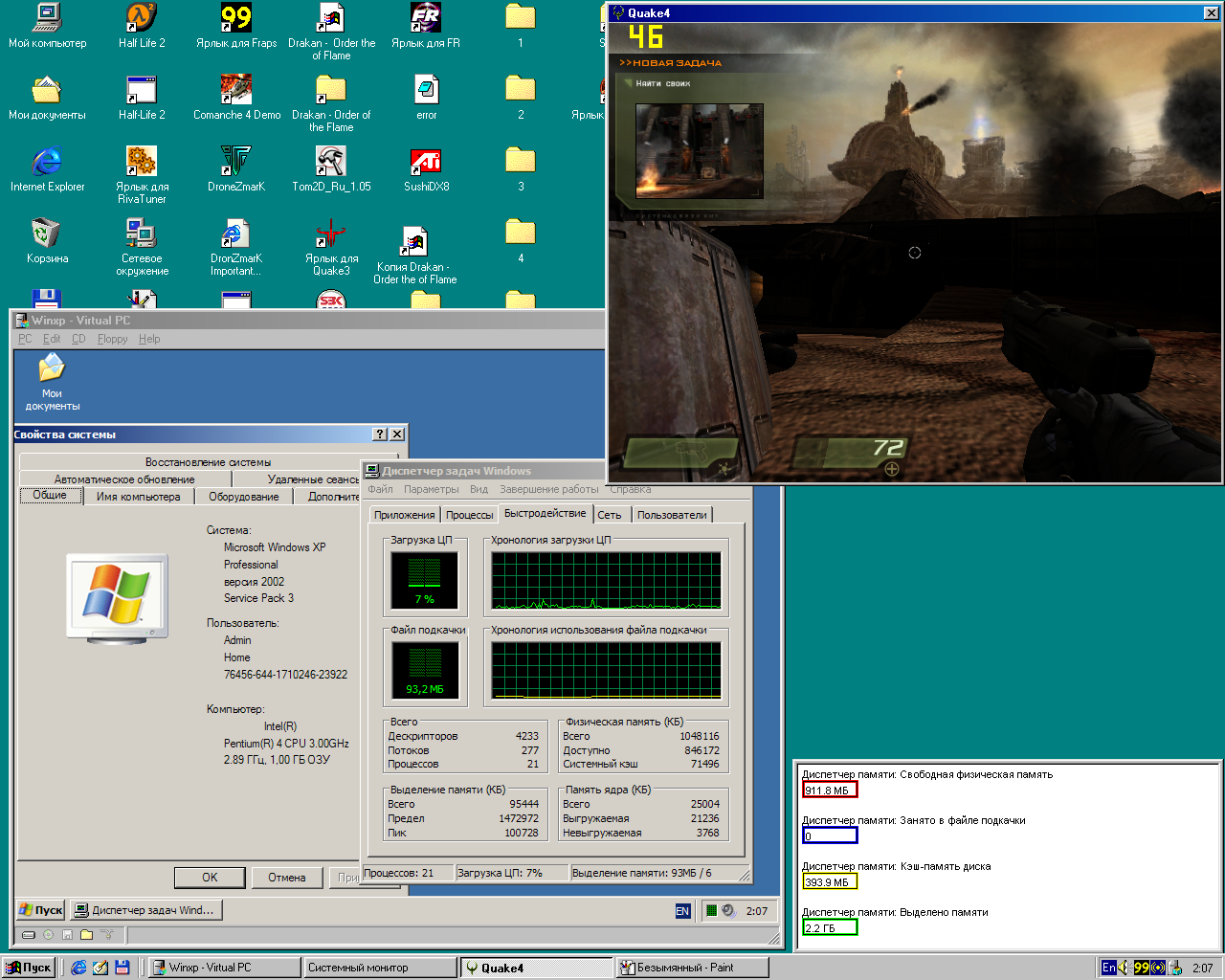Click the floppy disk quick launch icon

(122, 968)
